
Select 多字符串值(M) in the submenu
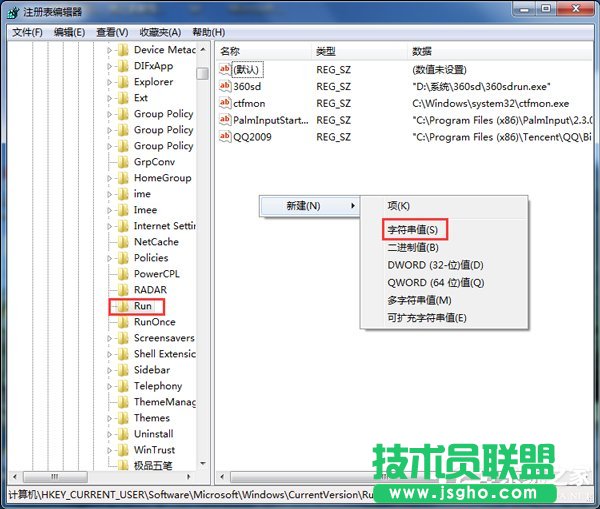click(x=419, y=300)
